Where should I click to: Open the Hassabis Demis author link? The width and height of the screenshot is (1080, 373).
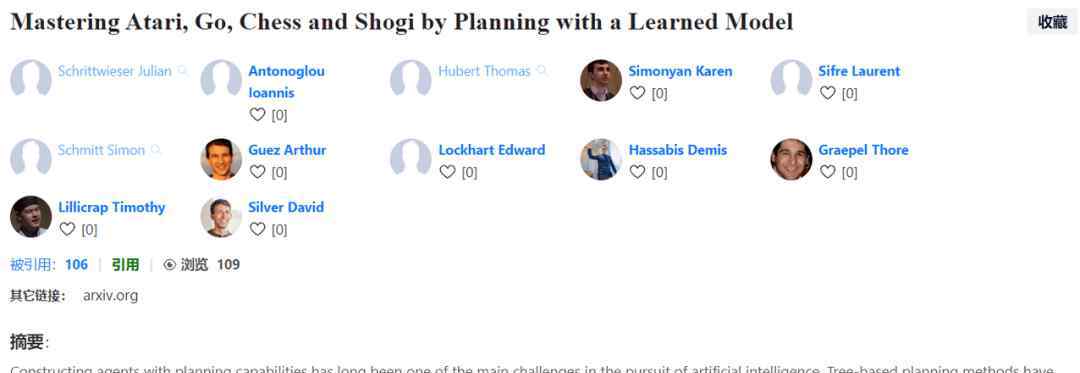[x=678, y=150]
